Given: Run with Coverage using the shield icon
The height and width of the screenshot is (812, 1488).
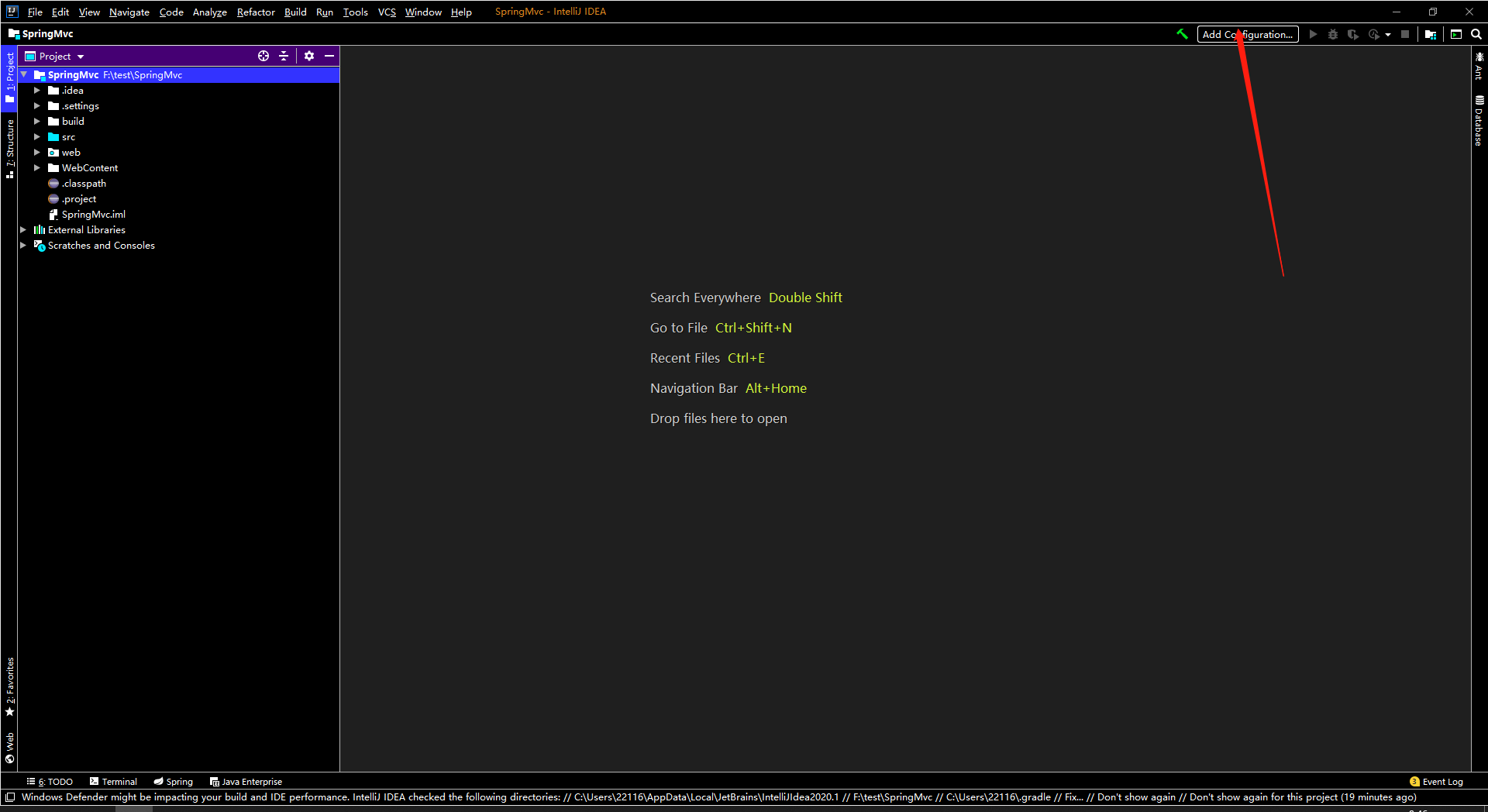Looking at the screenshot, I should click(1353, 34).
